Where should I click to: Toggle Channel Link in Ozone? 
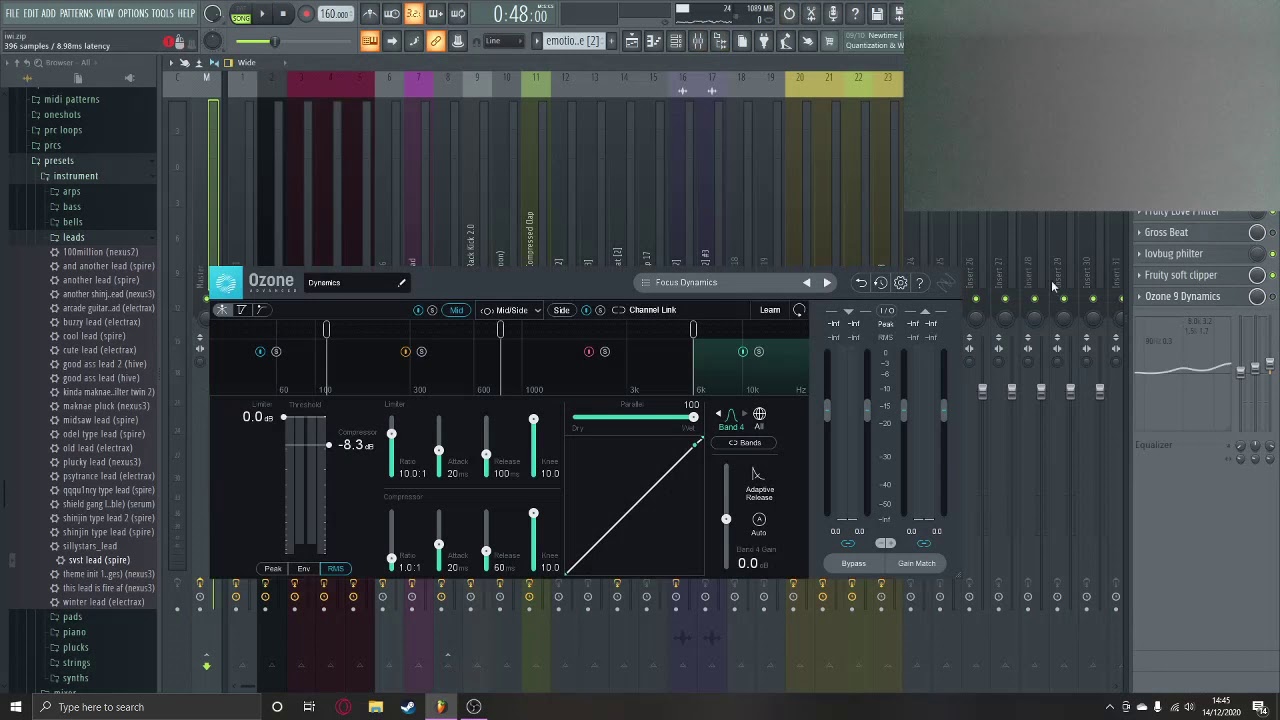coord(645,310)
